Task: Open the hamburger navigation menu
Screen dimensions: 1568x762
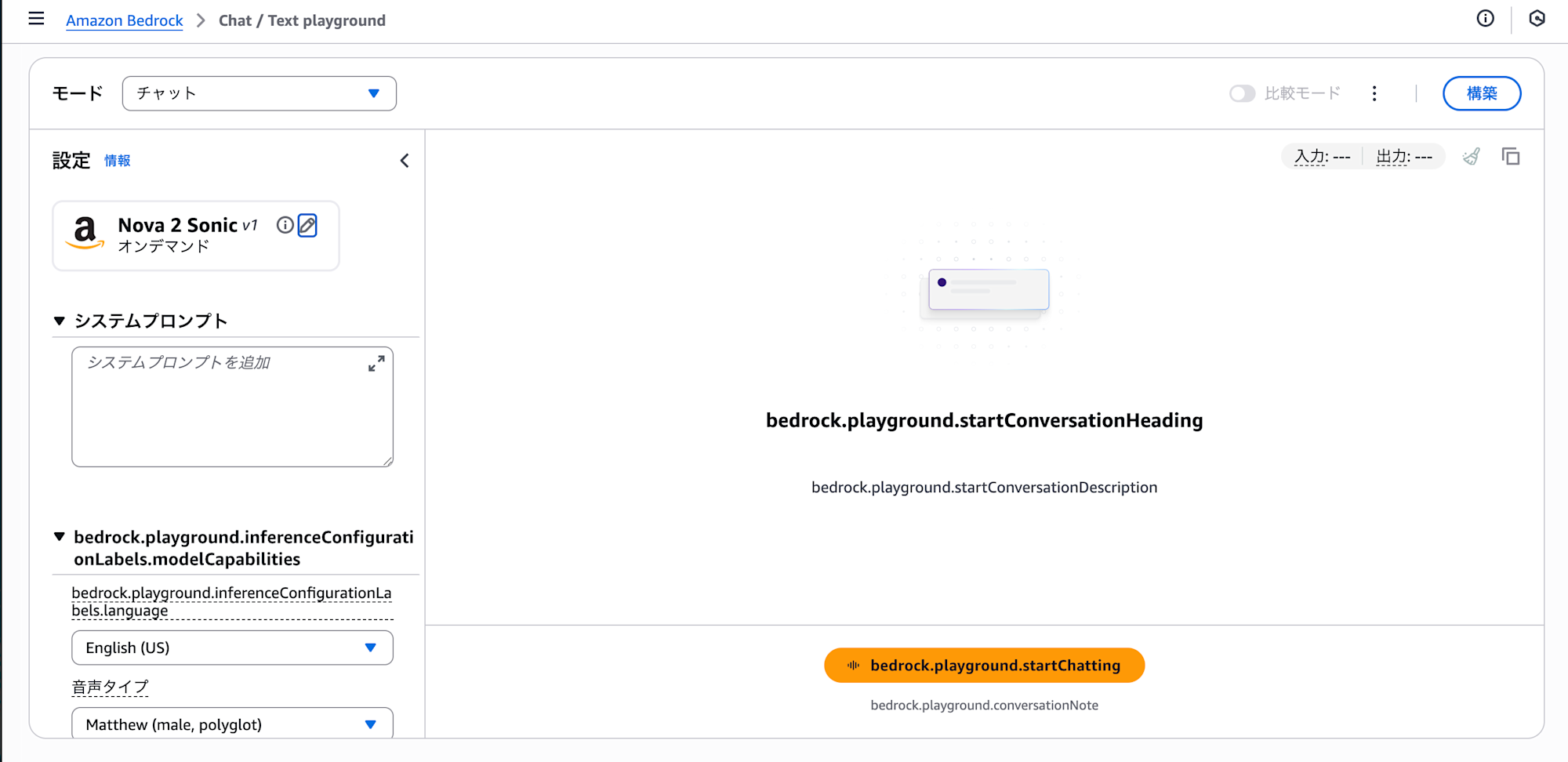Action: pyautogui.click(x=36, y=19)
